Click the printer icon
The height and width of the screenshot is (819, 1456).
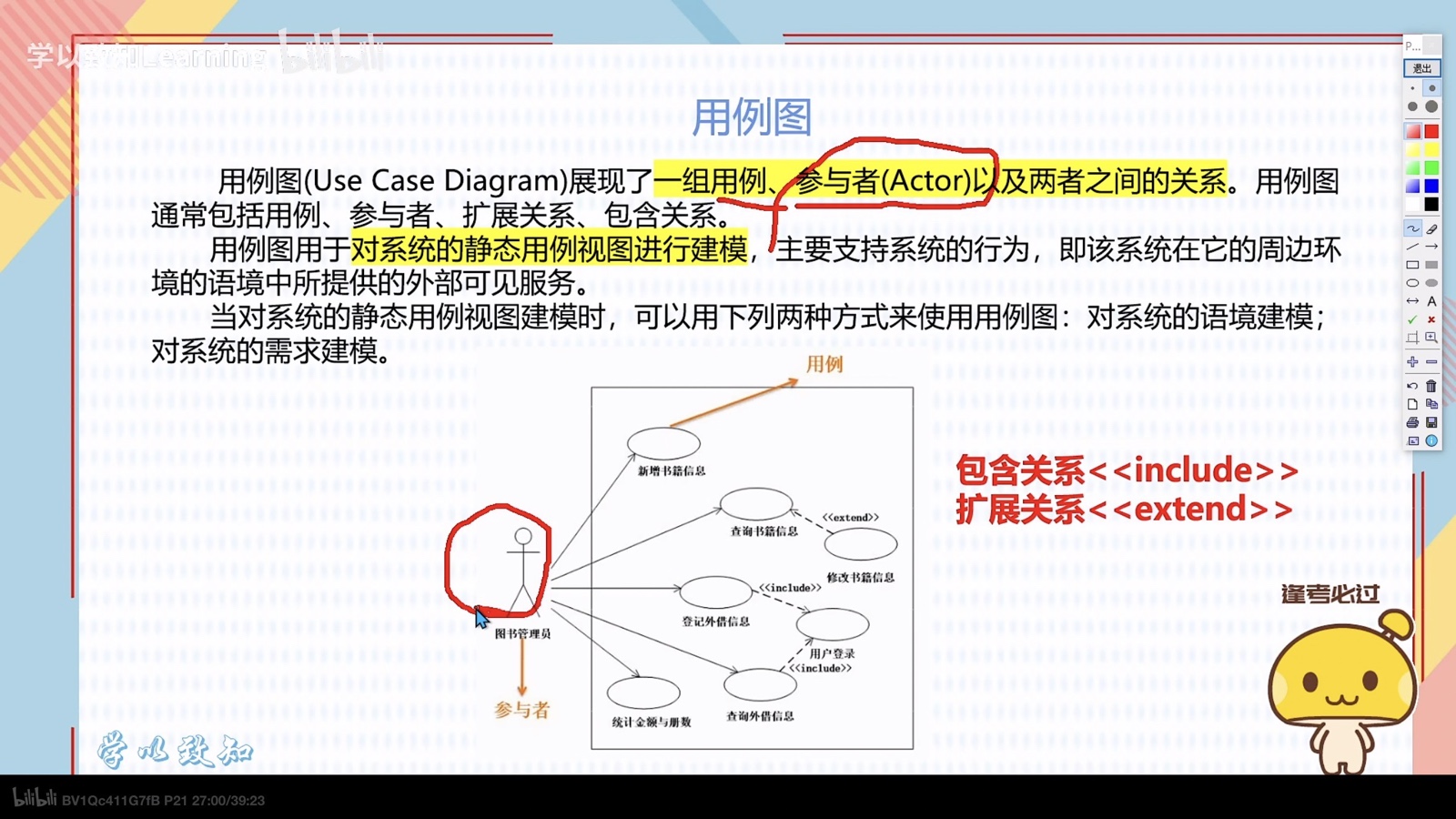1412,422
